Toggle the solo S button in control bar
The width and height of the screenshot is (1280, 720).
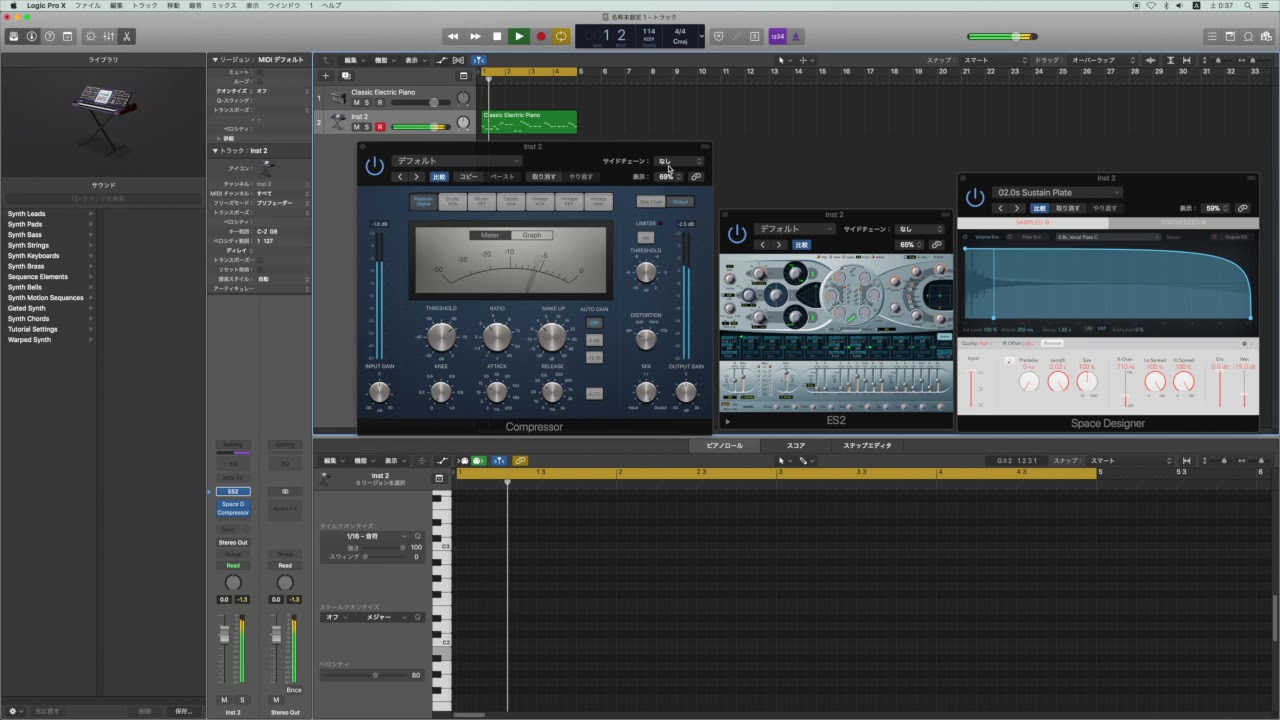coord(755,36)
